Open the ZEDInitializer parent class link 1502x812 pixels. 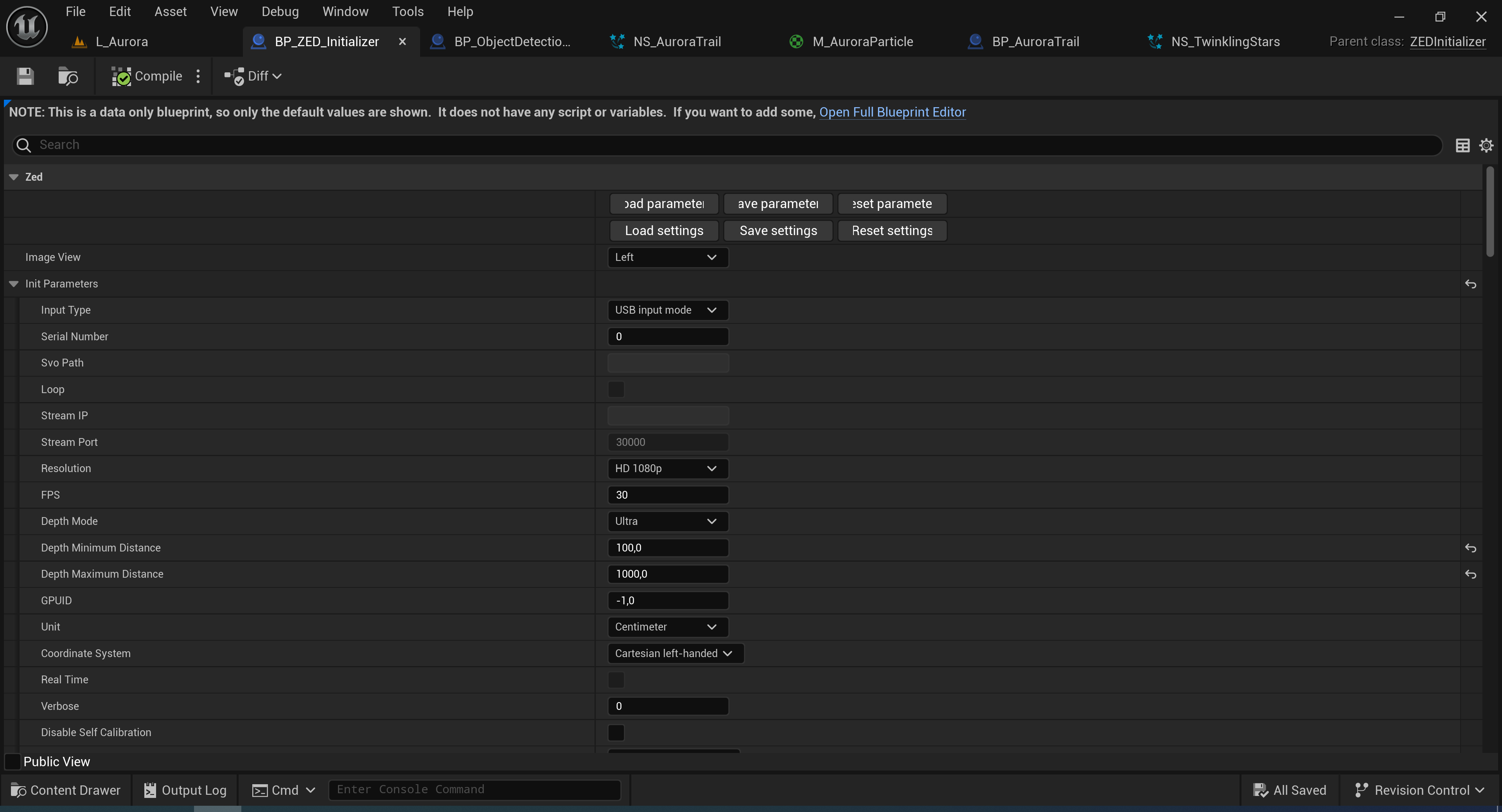[1448, 41]
